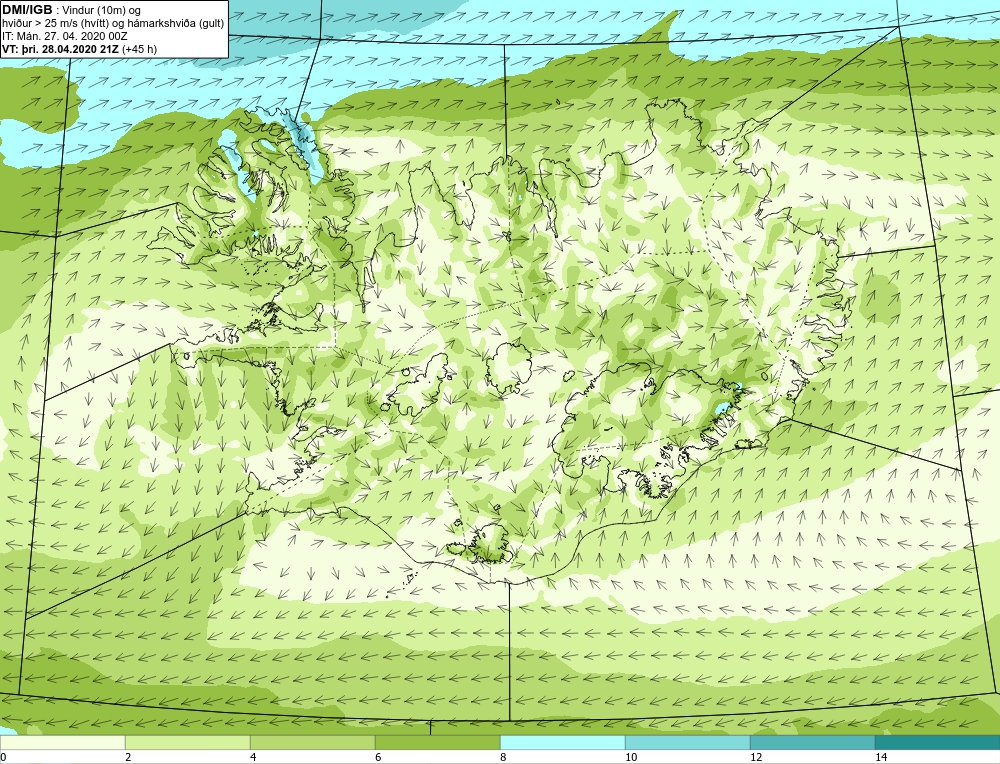
Task: Click the scale label '10'
Action: pyautogui.click(x=631, y=757)
